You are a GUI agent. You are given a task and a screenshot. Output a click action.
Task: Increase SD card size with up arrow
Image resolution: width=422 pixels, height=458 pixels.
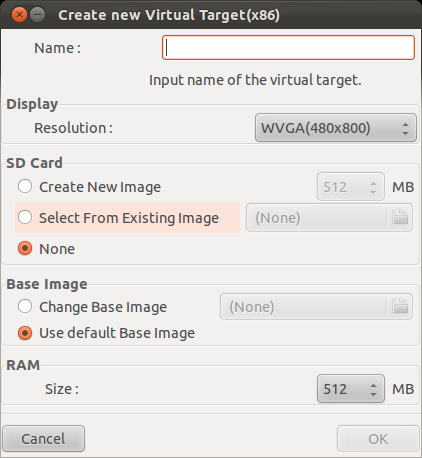(x=373, y=183)
